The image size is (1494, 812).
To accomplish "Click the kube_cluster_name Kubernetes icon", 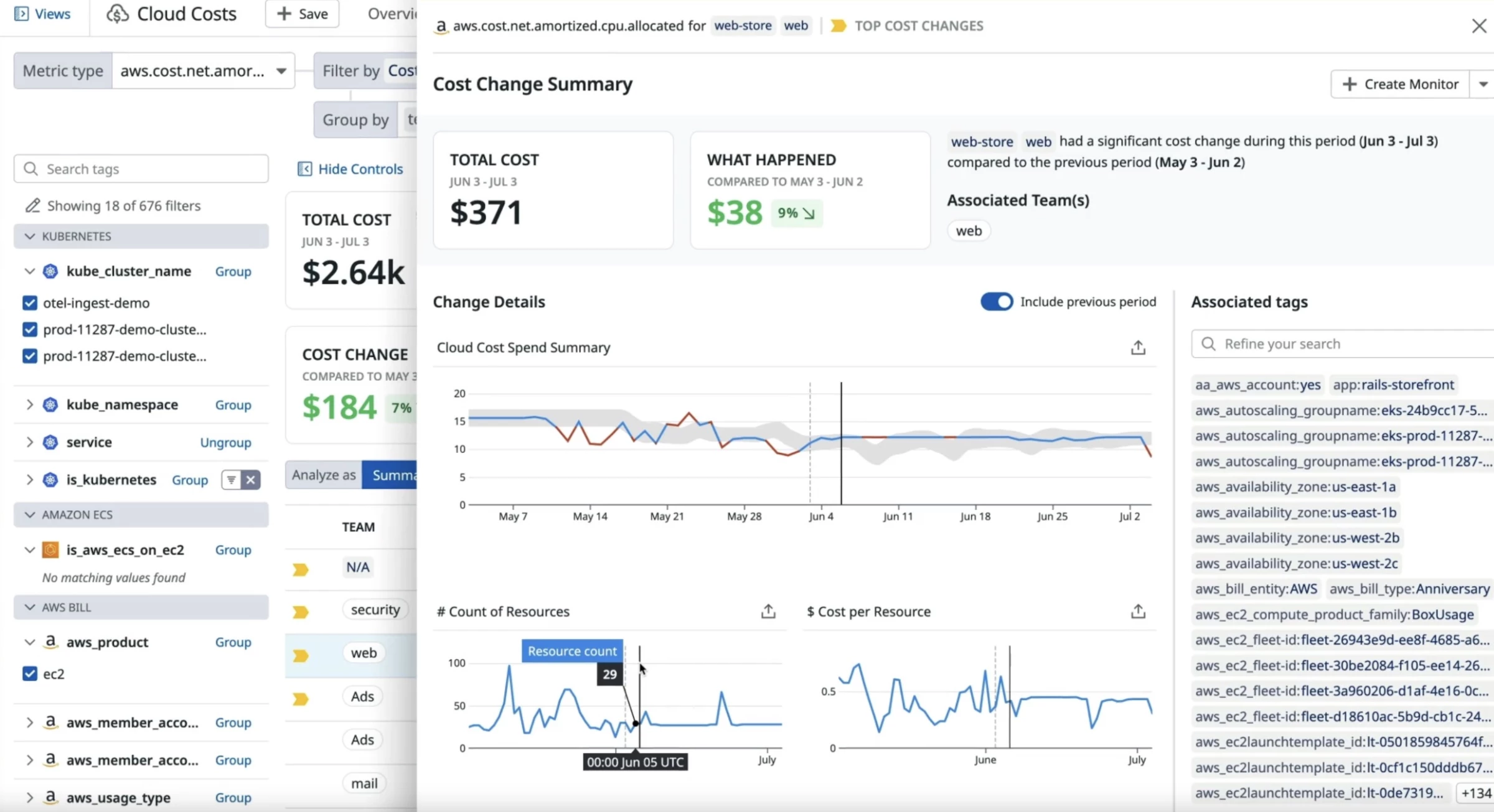I will [50, 271].
